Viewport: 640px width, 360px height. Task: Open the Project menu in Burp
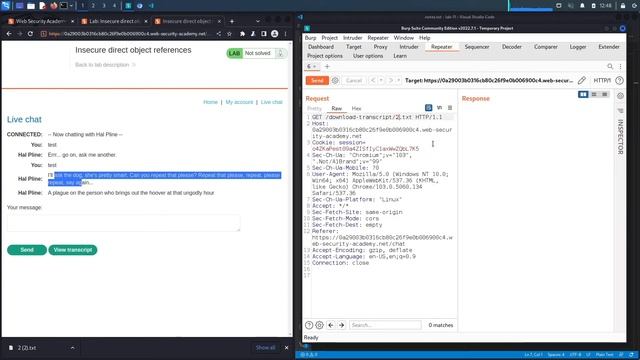point(329,38)
